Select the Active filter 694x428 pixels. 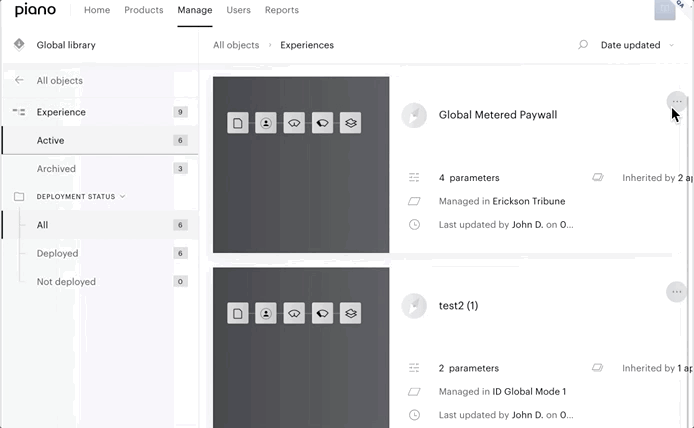pos(100,140)
